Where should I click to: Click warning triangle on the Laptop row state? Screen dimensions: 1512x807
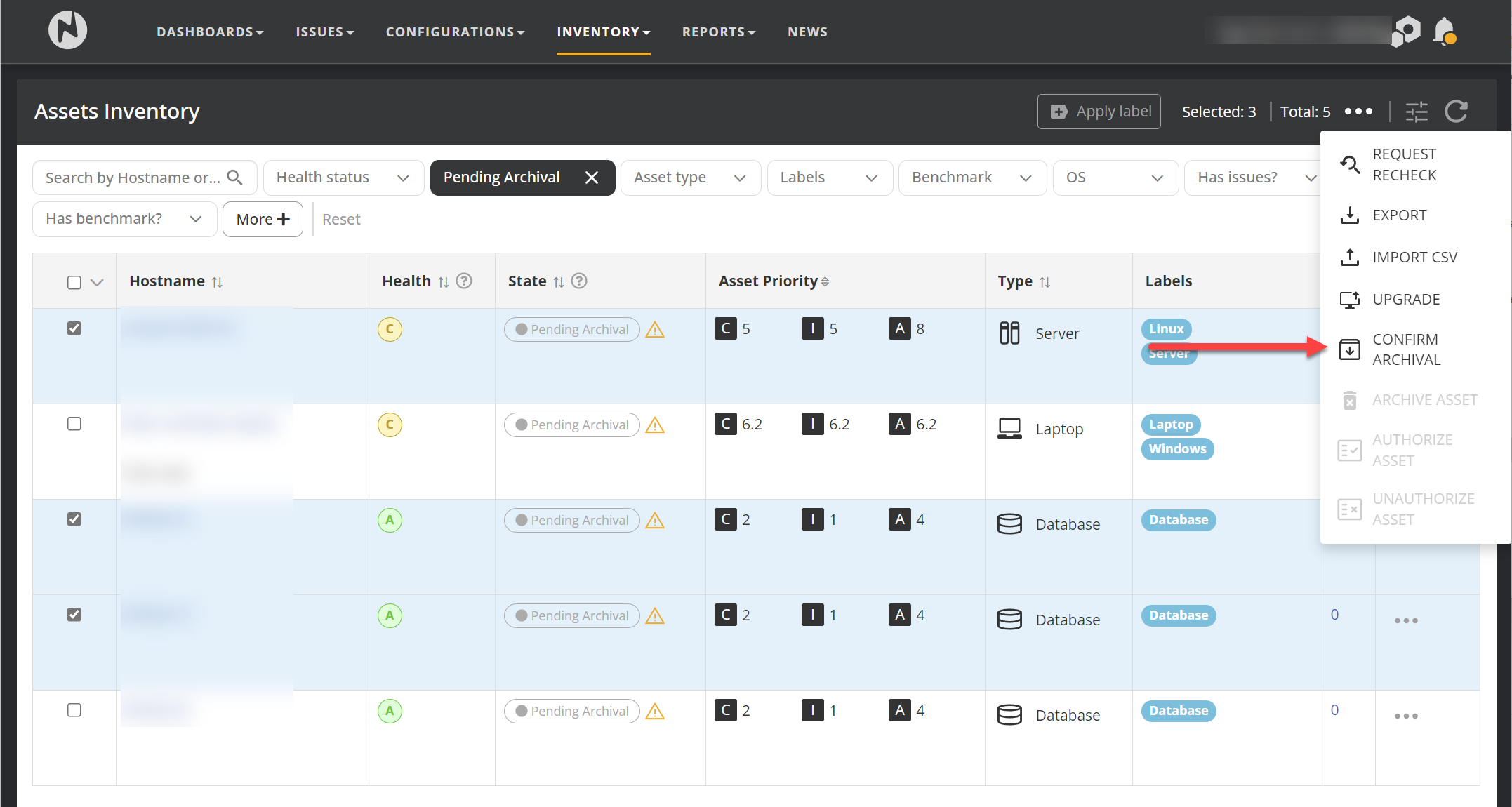[655, 425]
